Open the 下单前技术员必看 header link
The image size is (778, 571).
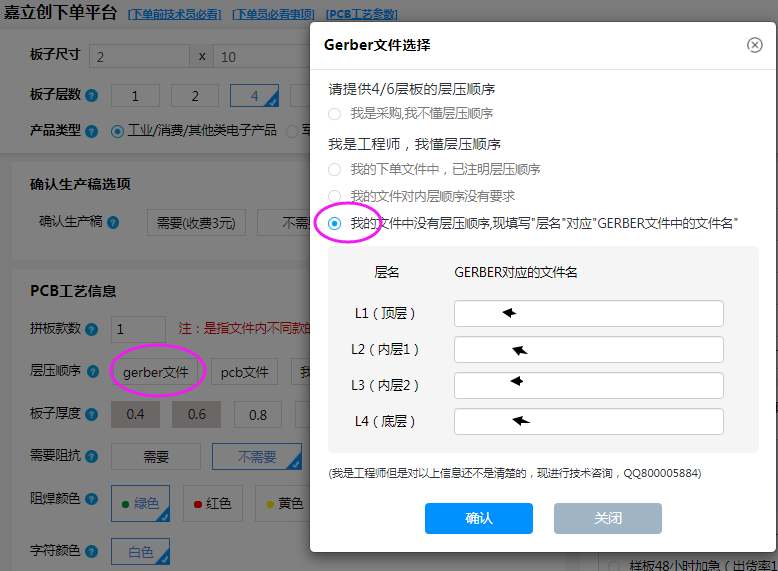tap(176, 15)
